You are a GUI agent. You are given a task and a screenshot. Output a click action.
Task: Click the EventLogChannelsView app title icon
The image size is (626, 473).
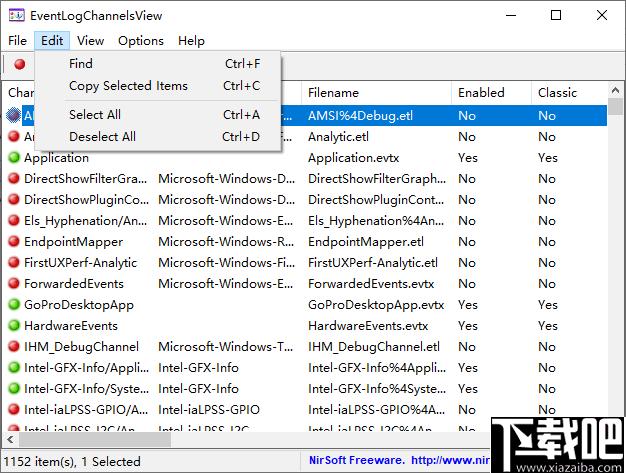click(16, 16)
